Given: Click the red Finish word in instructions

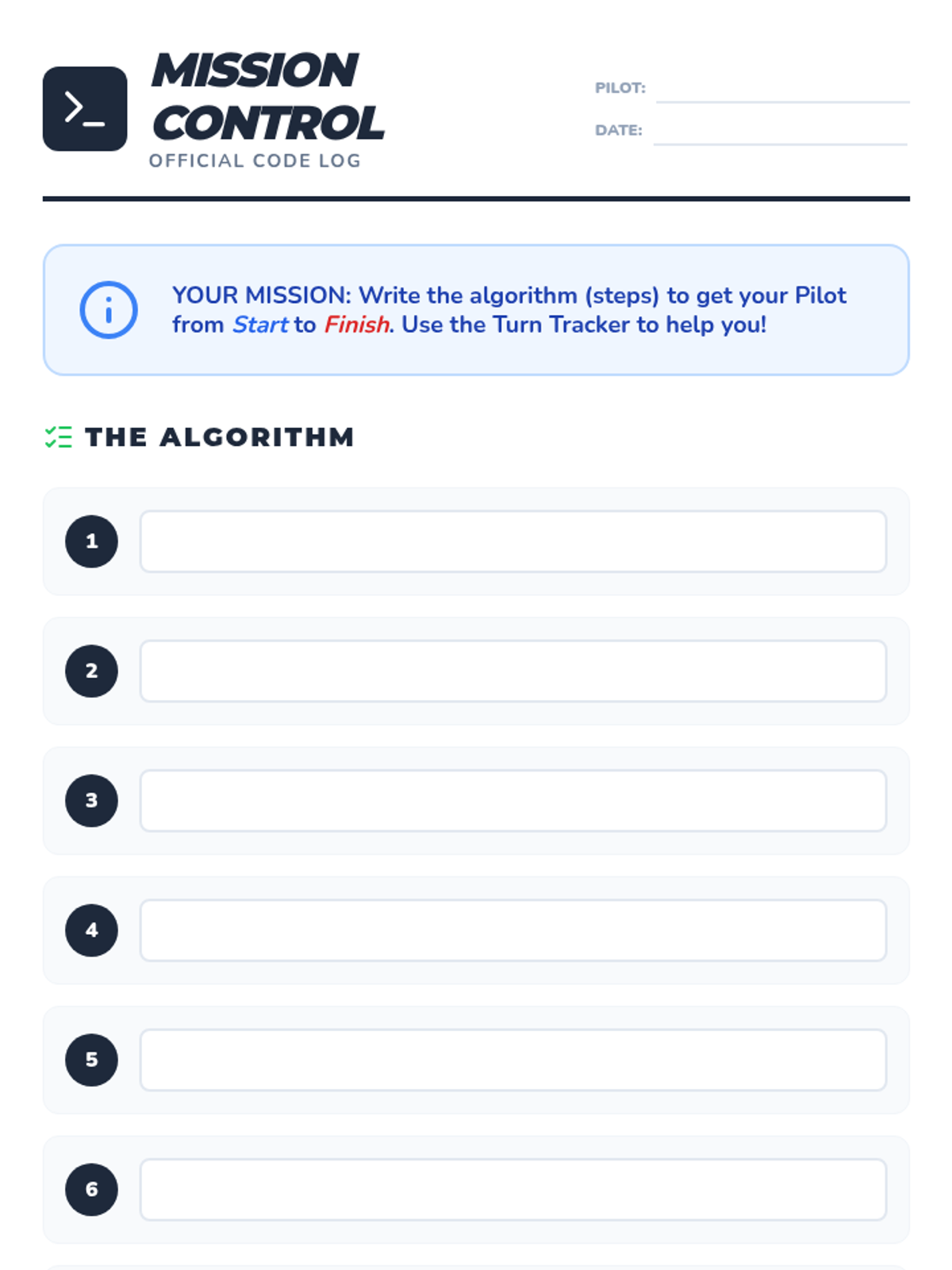Looking at the screenshot, I should point(357,325).
